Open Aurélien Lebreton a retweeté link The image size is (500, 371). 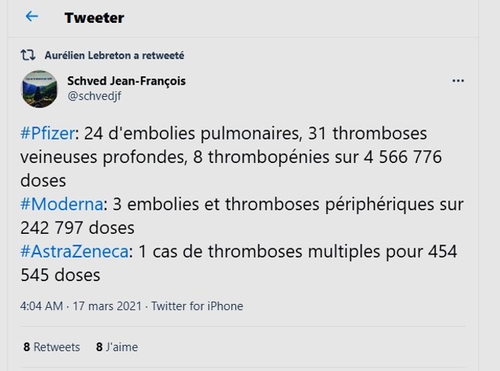[x=114, y=55]
